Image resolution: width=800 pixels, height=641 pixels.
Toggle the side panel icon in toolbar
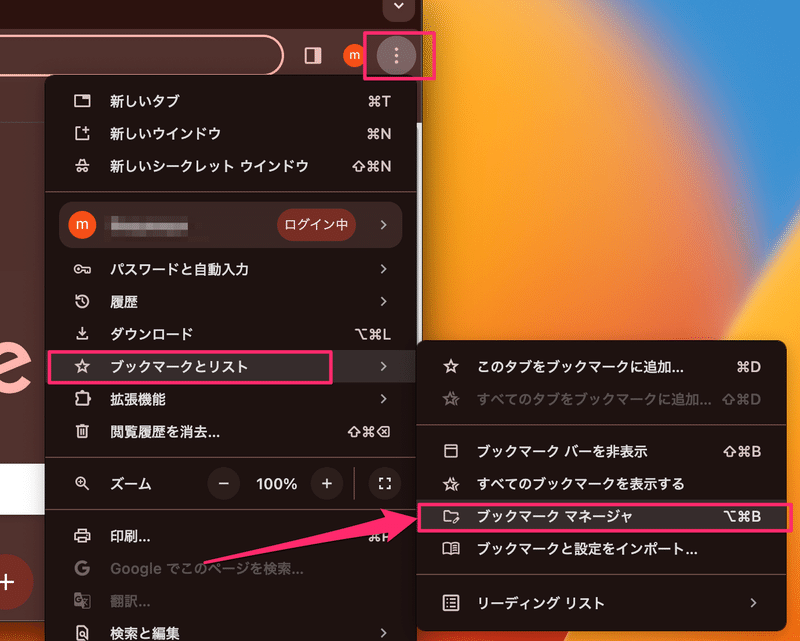(313, 56)
